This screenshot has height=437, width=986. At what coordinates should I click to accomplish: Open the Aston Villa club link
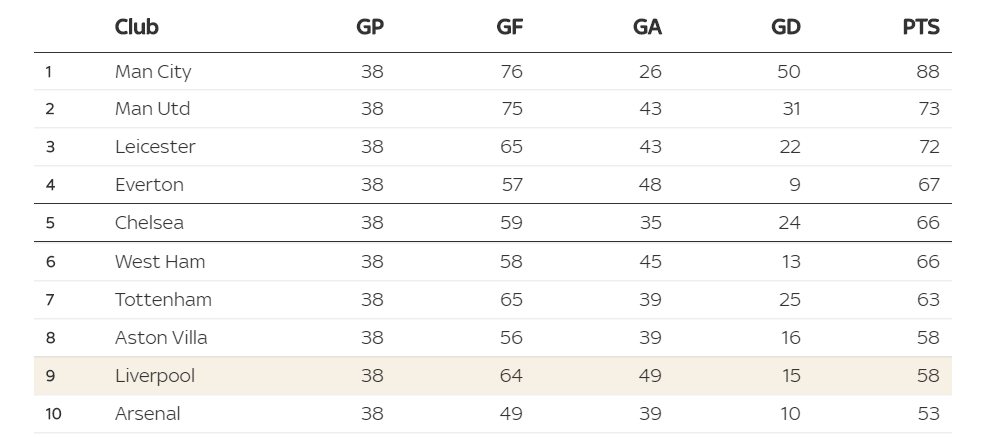[161, 338]
